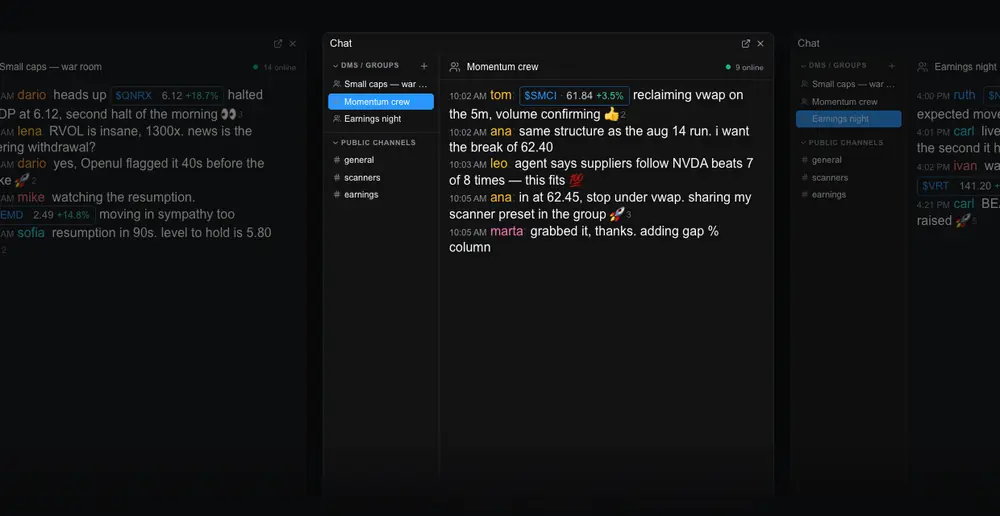Pop out the Momentum crew chat window
1000x516 pixels.
coord(746,43)
